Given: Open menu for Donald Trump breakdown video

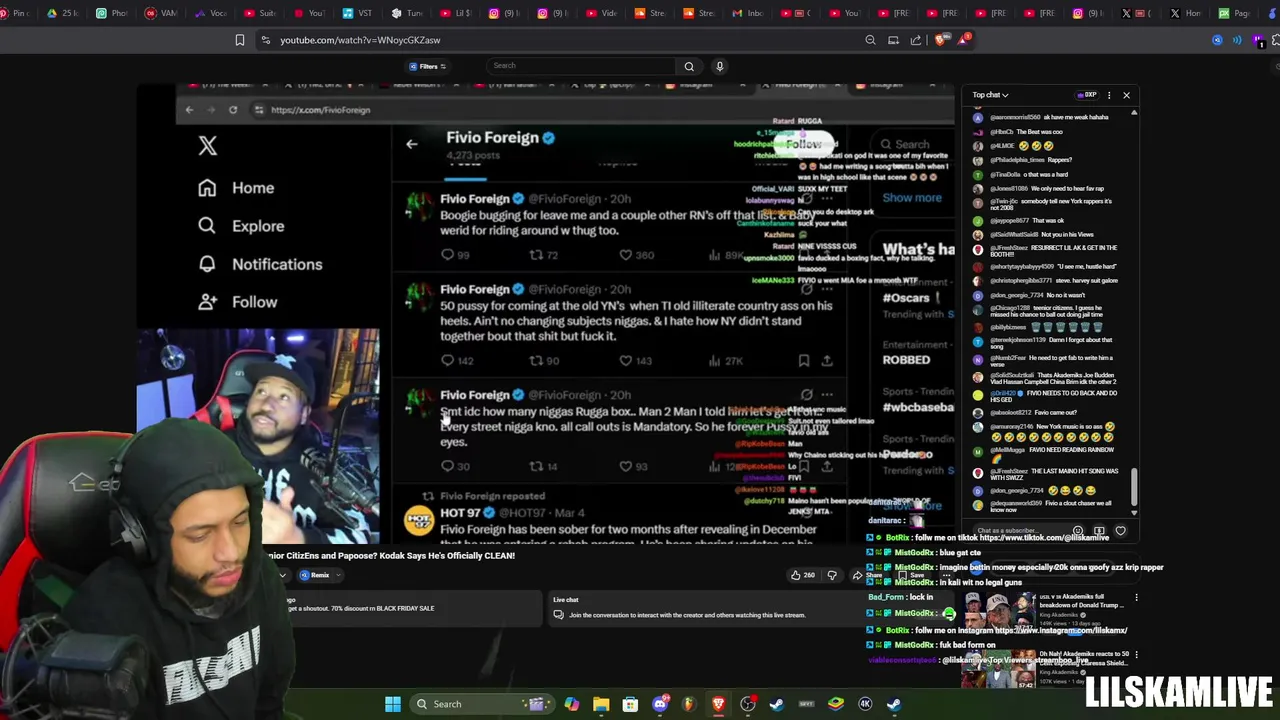Looking at the screenshot, I should click(1136, 598).
